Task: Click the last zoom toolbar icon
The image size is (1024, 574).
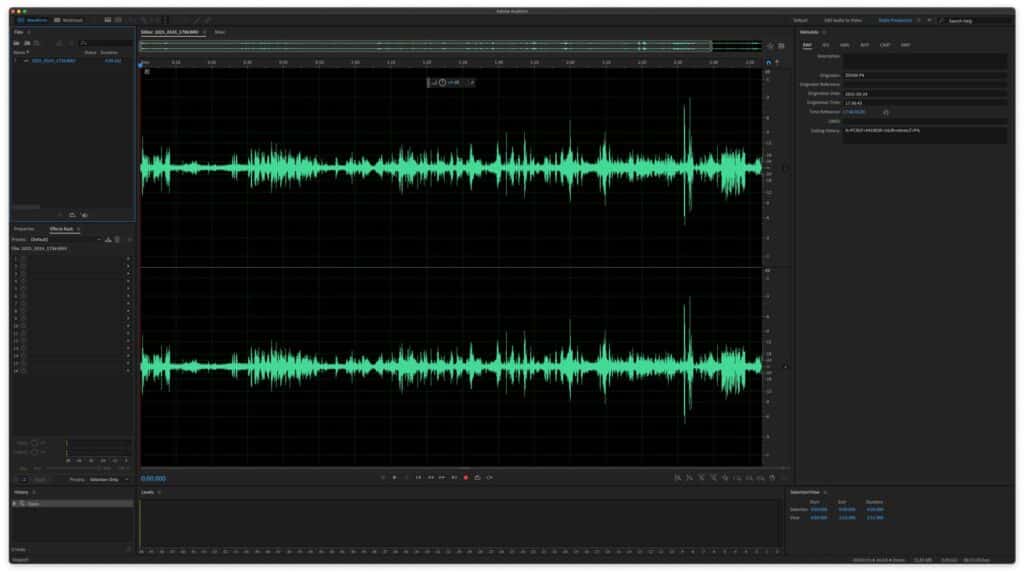Action: coord(772,478)
